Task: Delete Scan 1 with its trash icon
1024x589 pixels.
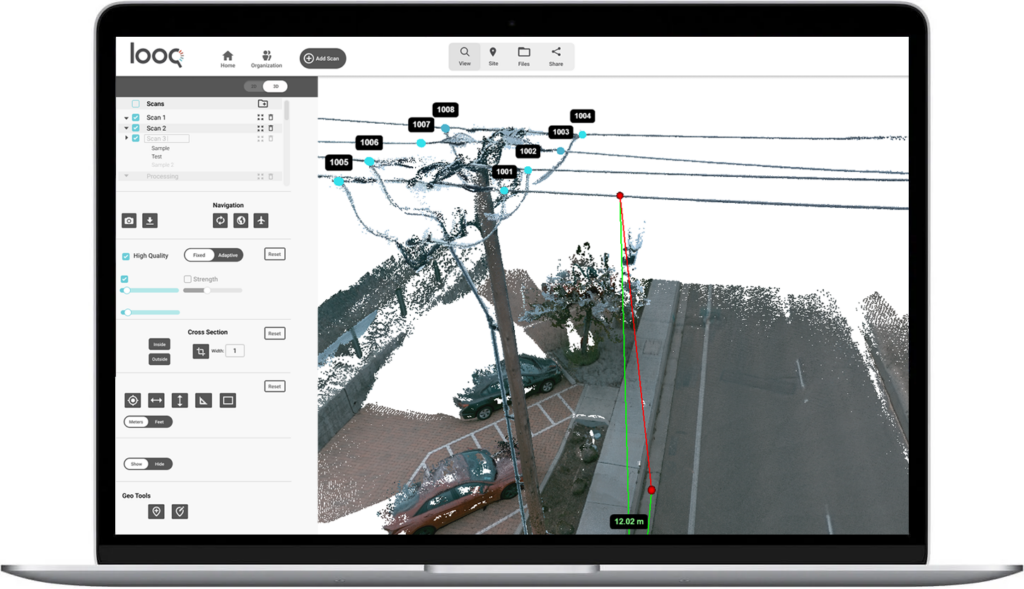Action: [270, 117]
